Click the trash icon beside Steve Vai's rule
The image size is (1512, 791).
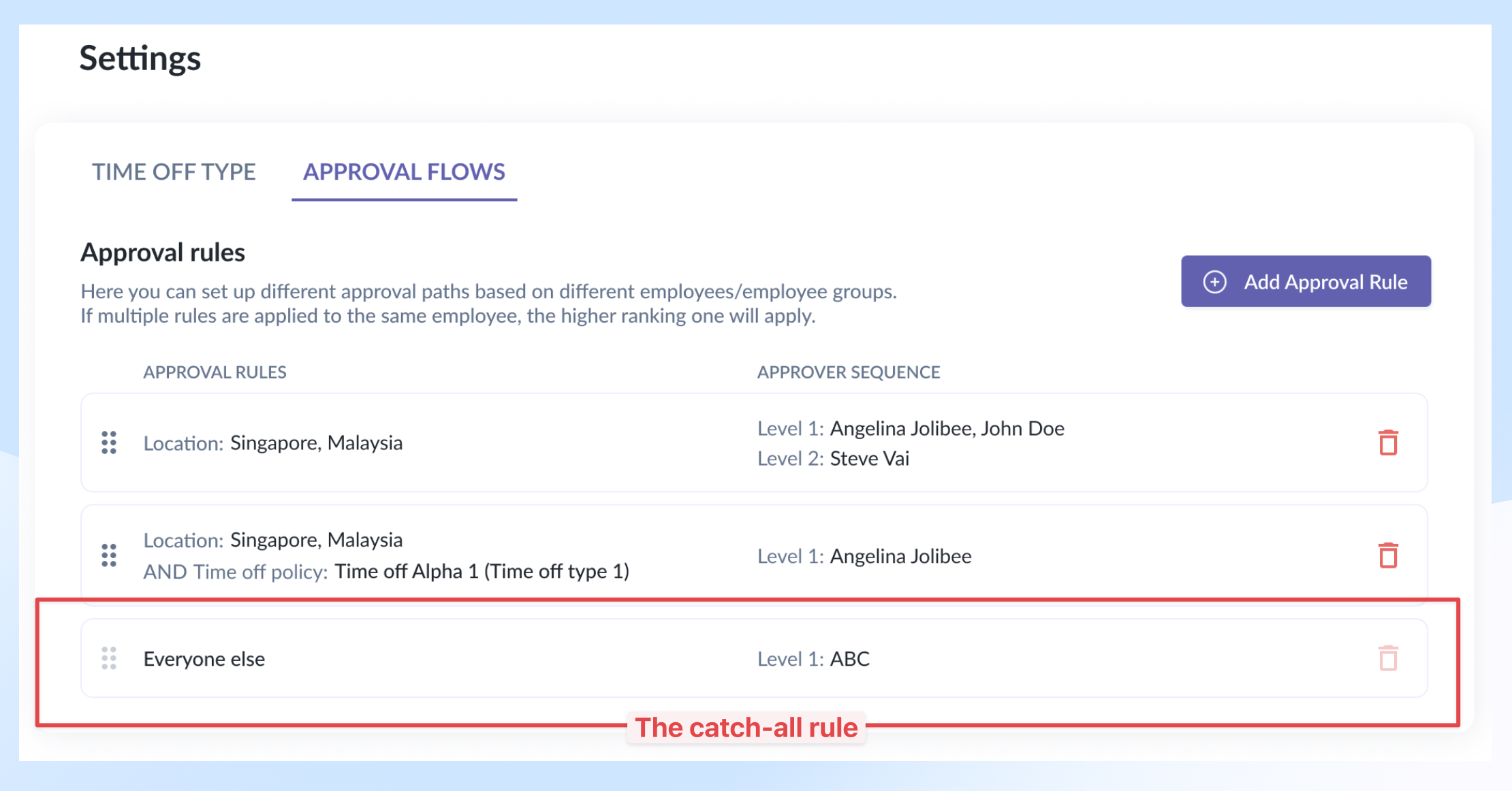(1387, 442)
